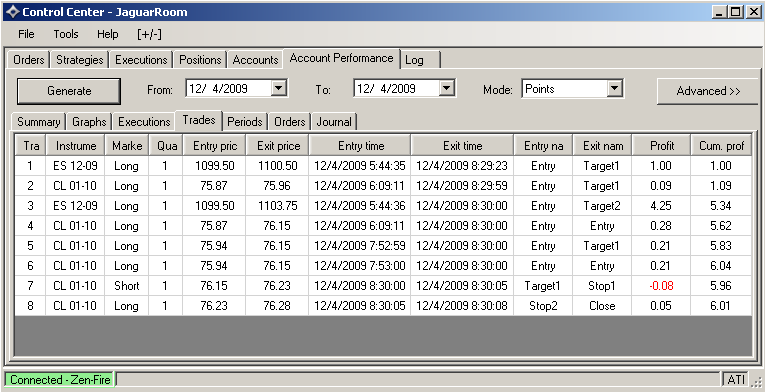Click the Control Center title bar icon
This screenshot has height=392, width=765.
(12, 12)
